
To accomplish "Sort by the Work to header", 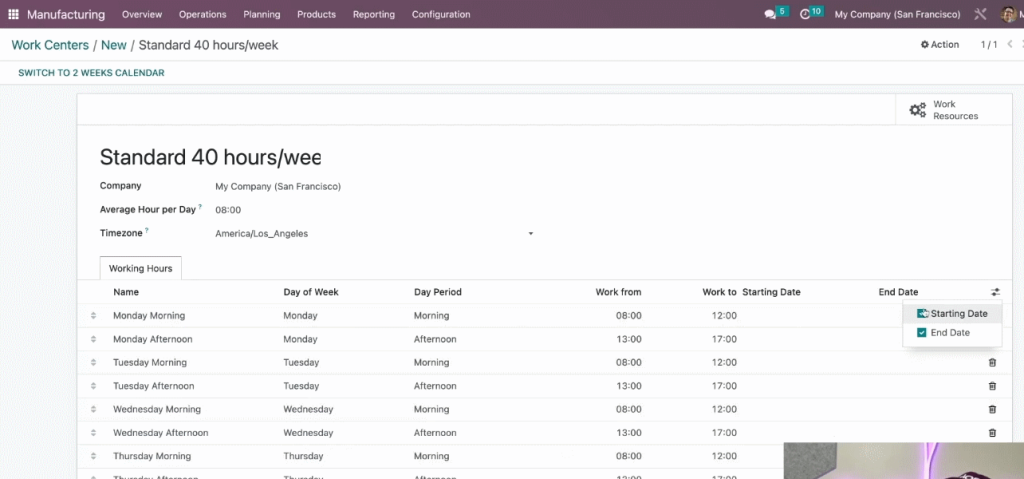I will tap(720, 292).
